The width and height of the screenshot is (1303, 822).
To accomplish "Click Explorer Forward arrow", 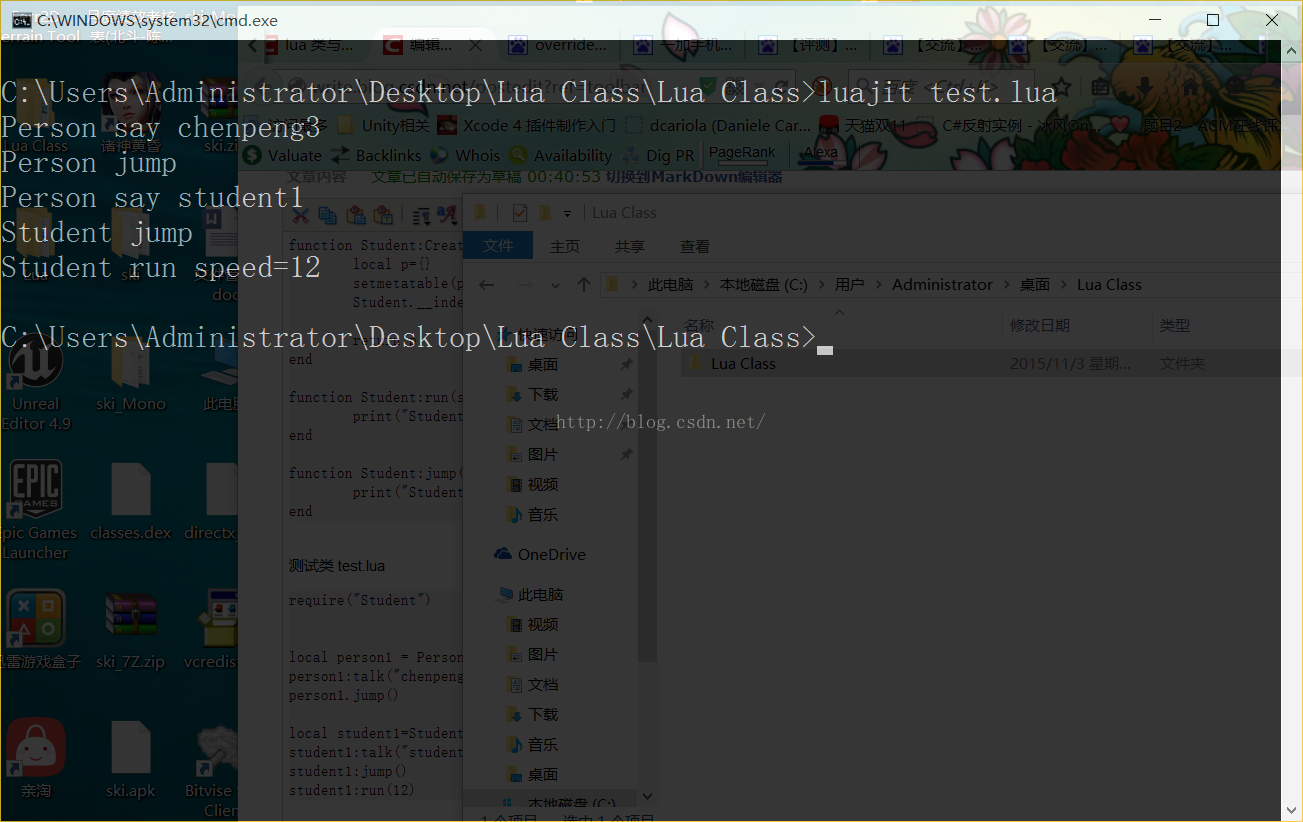I will [524, 285].
